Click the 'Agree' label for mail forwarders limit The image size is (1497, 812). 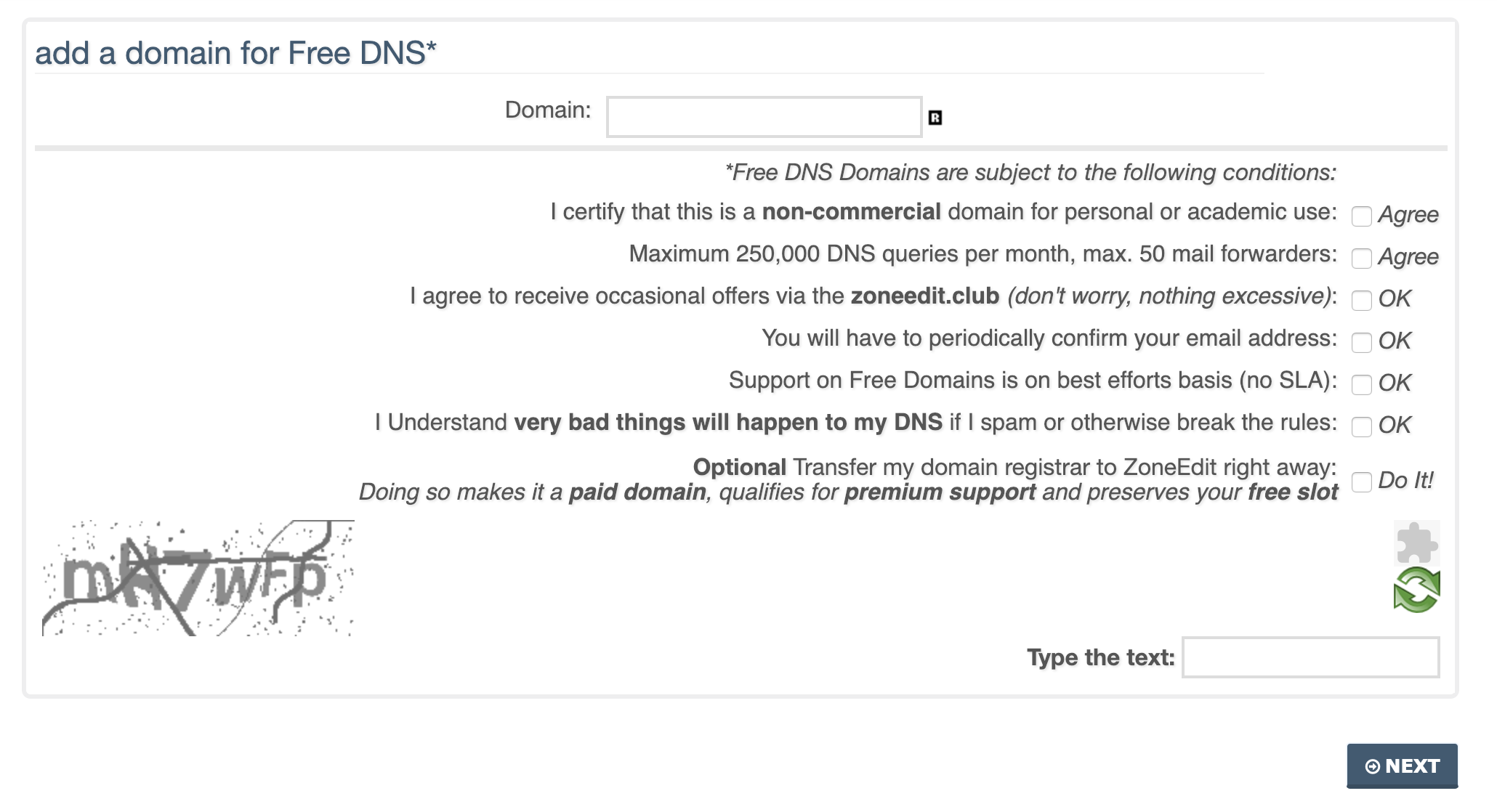click(x=1408, y=257)
